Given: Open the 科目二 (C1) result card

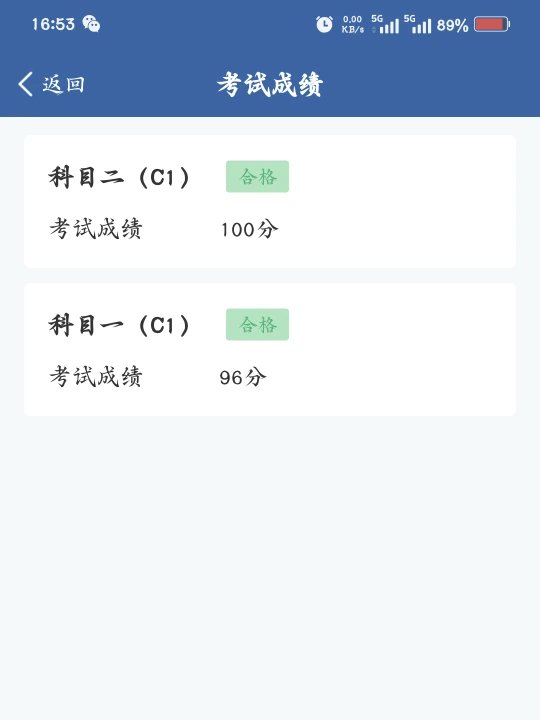Looking at the screenshot, I should pos(270,202).
